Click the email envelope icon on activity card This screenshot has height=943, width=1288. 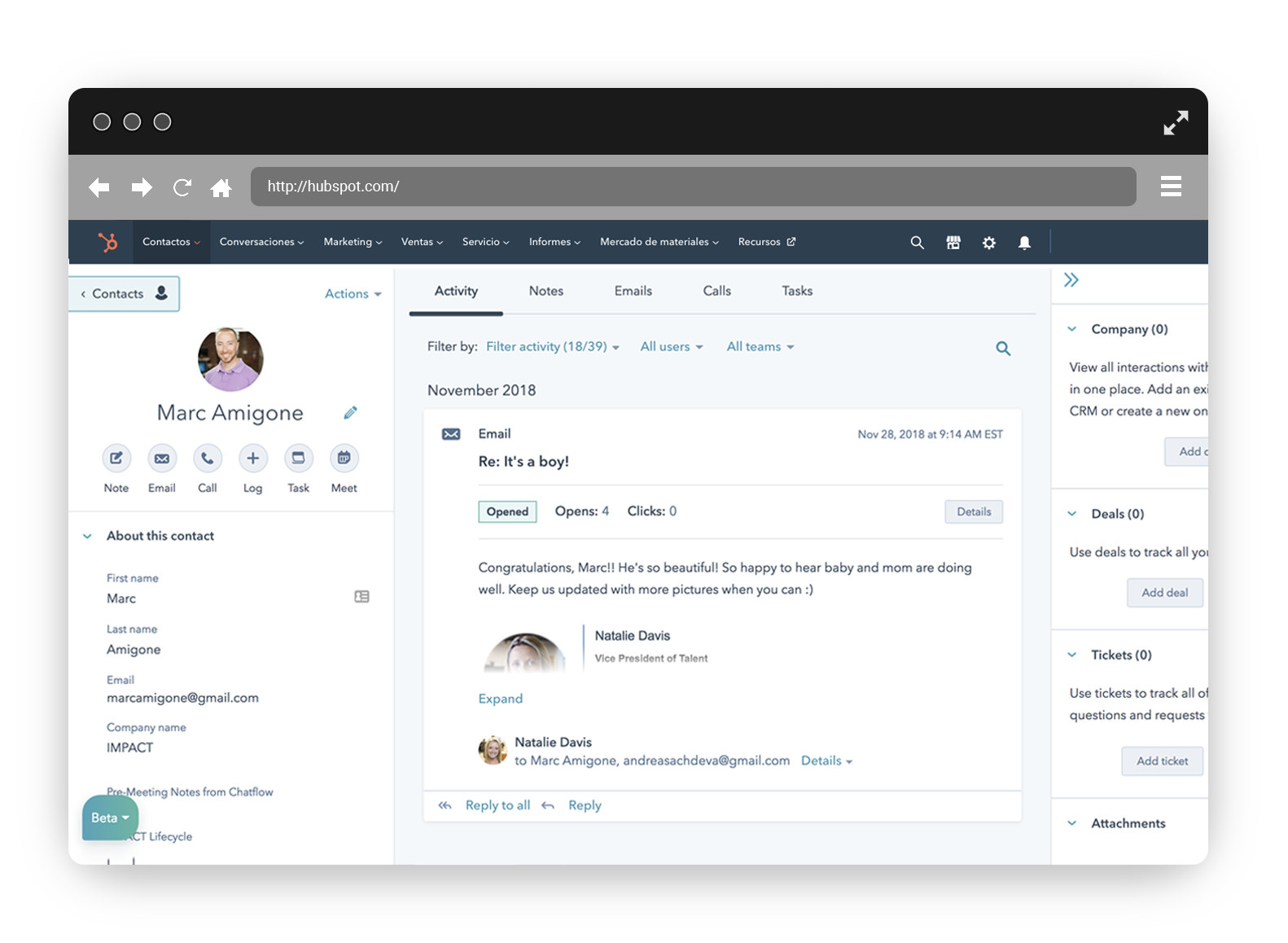451,434
